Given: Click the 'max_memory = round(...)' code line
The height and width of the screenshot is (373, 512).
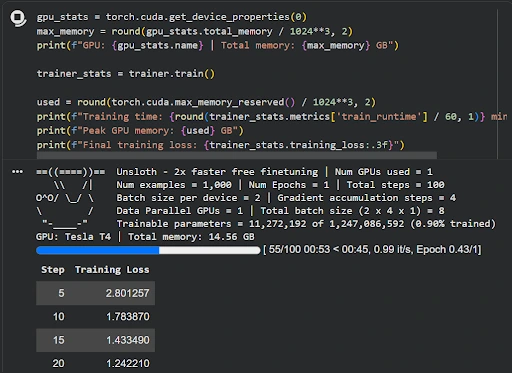Looking at the screenshot, I should (x=195, y=31).
